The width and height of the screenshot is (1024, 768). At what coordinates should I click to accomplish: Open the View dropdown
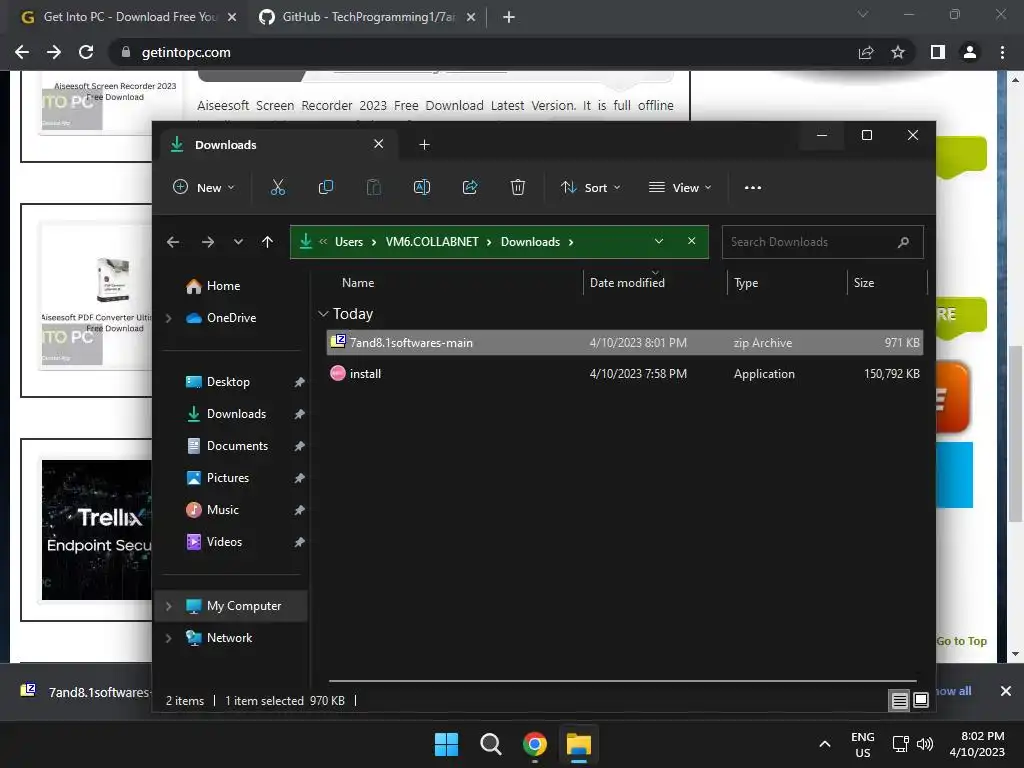(x=680, y=187)
